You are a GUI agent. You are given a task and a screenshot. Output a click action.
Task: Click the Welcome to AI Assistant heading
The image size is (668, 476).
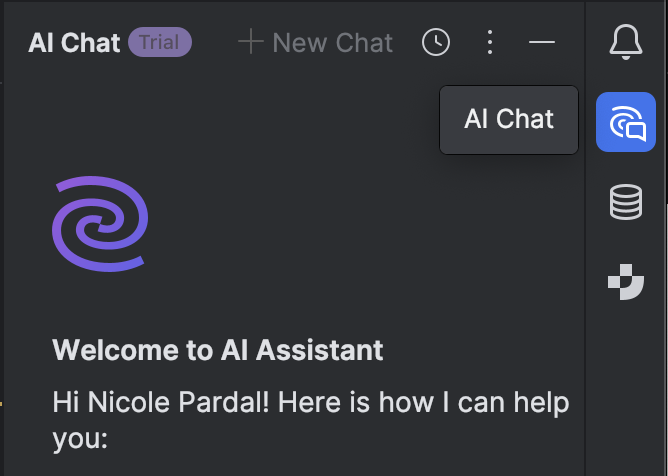click(x=217, y=351)
